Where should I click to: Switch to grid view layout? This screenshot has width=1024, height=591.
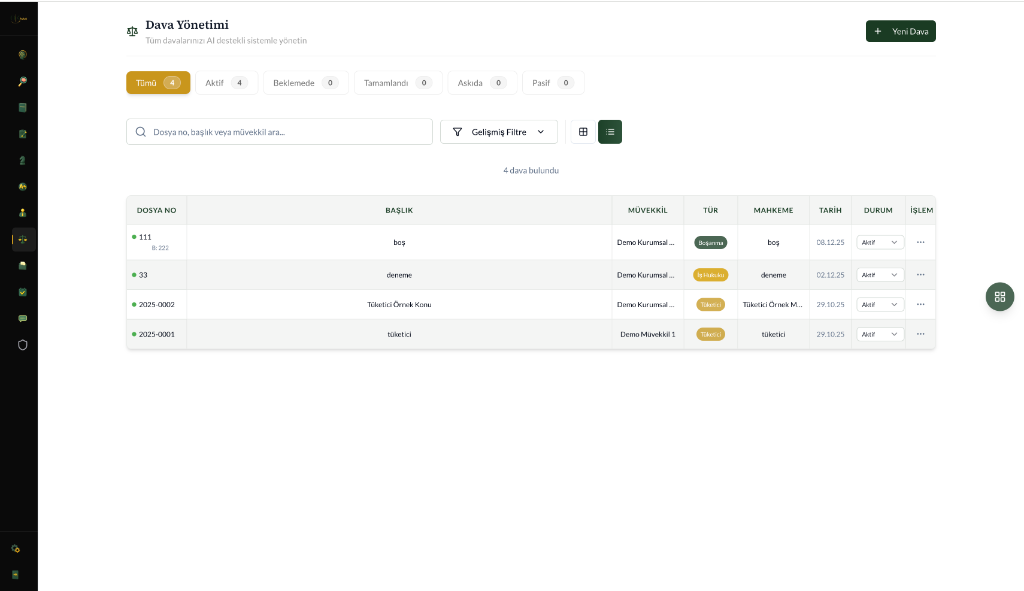(x=583, y=132)
